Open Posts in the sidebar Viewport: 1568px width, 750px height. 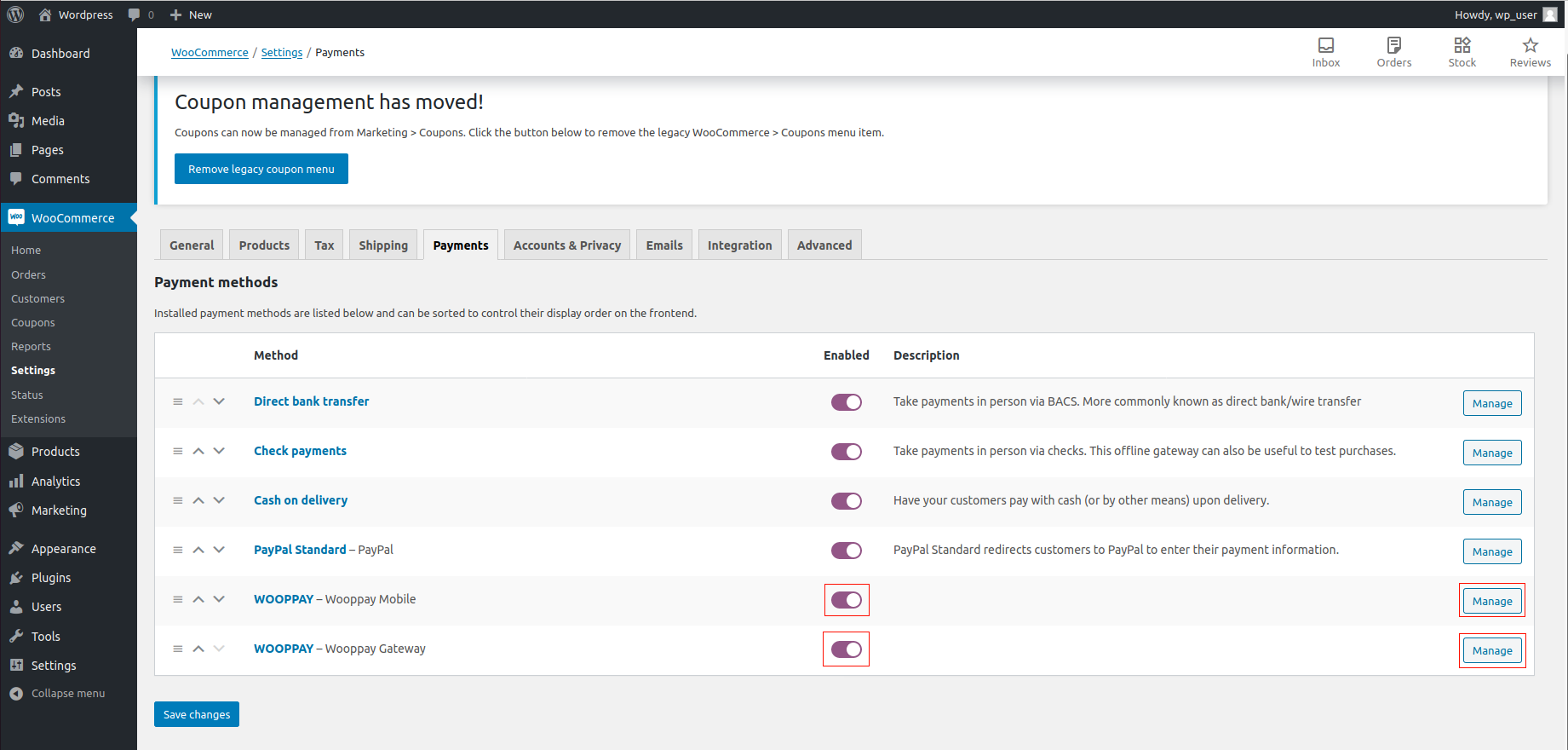pos(68,91)
